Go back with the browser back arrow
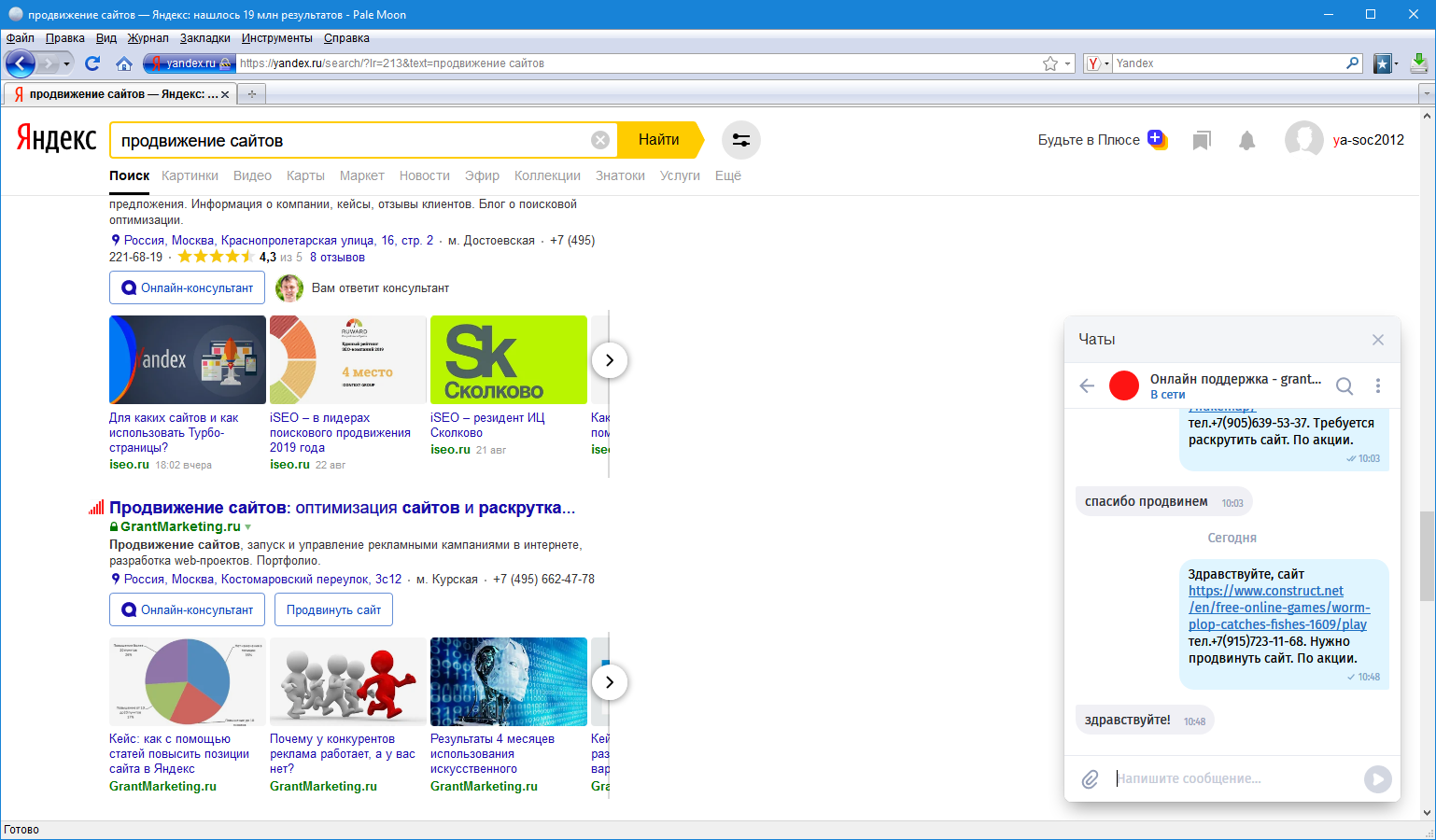1436x840 pixels. click(x=21, y=63)
